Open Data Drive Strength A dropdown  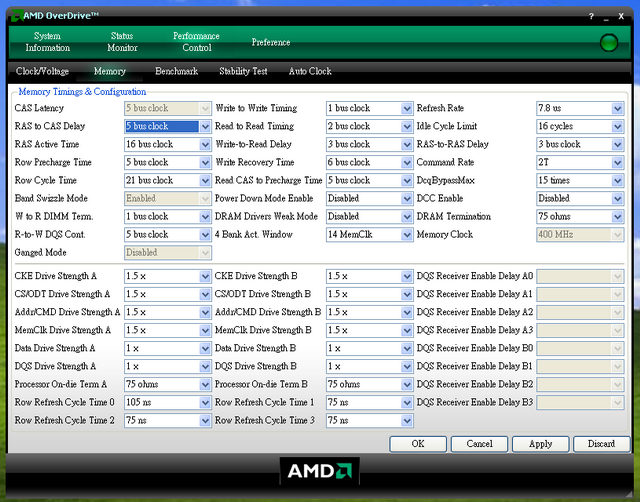(x=168, y=348)
